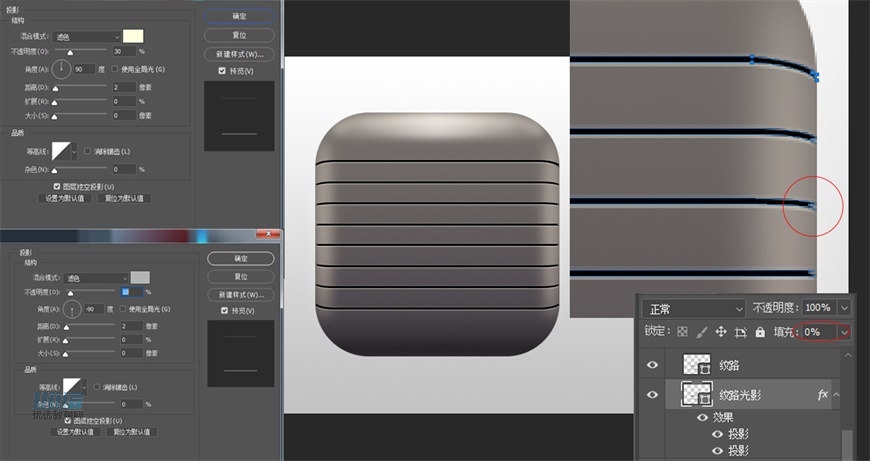Open the light yellow shadow color swatch

click(133, 37)
